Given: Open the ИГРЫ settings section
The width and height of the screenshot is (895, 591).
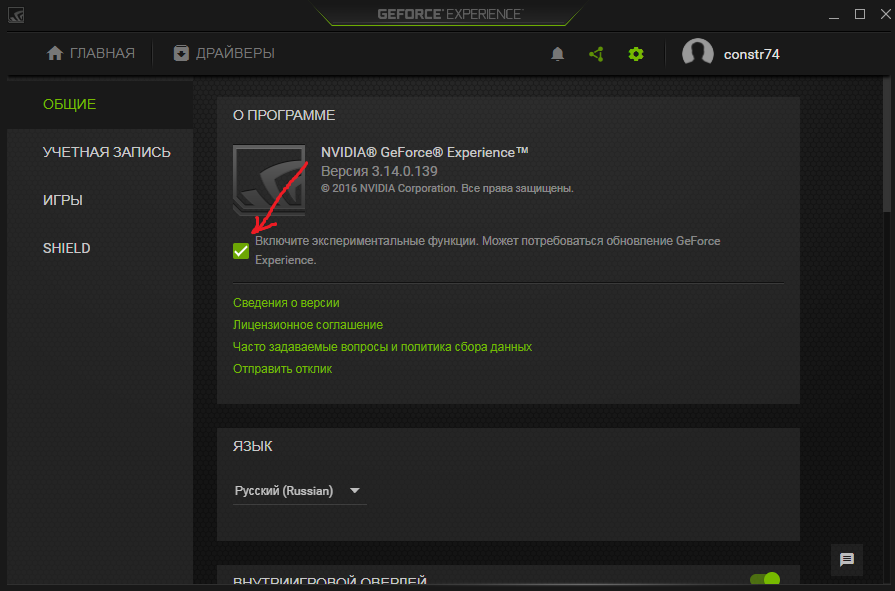Looking at the screenshot, I should 100,200.
